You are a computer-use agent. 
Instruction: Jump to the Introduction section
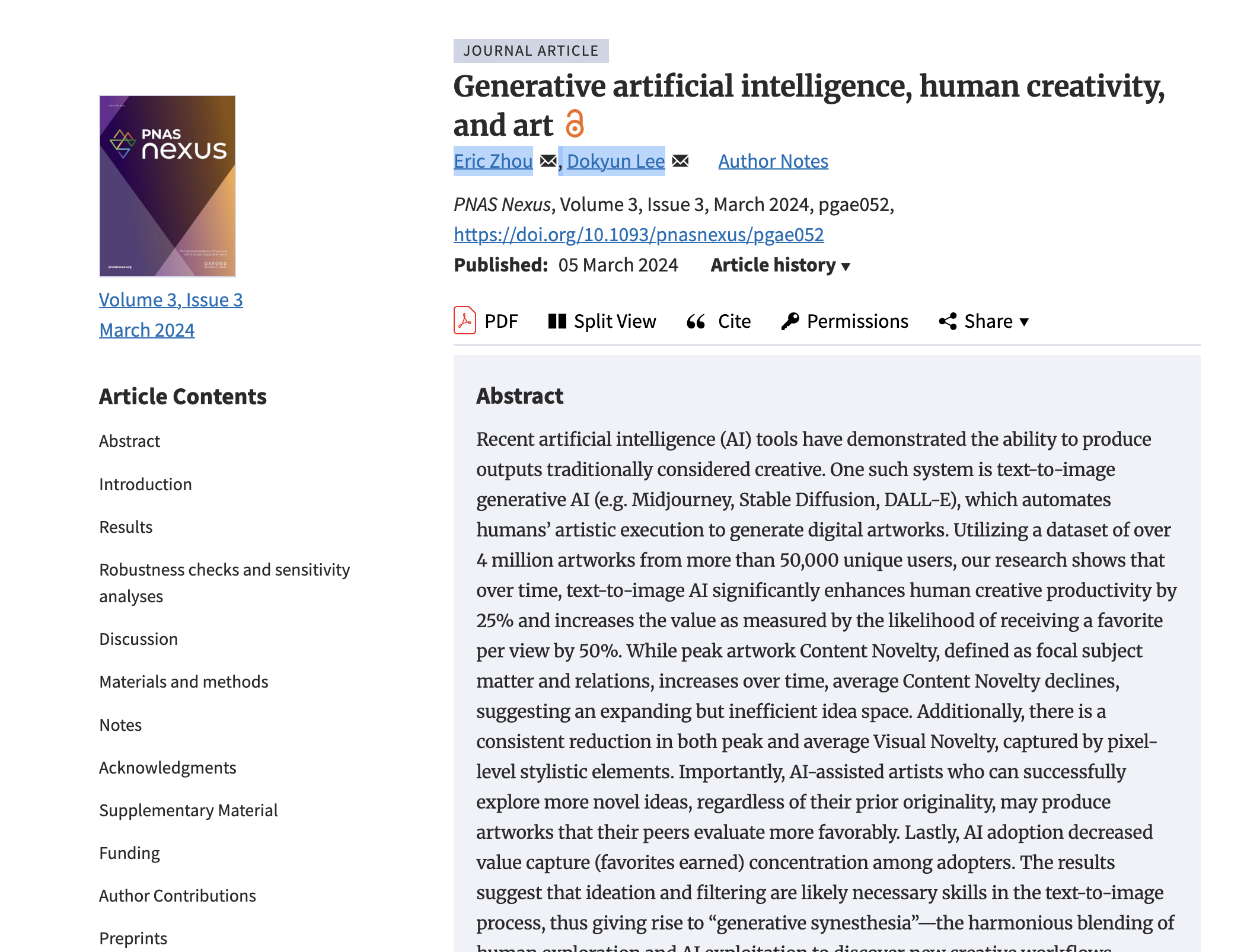(145, 484)
